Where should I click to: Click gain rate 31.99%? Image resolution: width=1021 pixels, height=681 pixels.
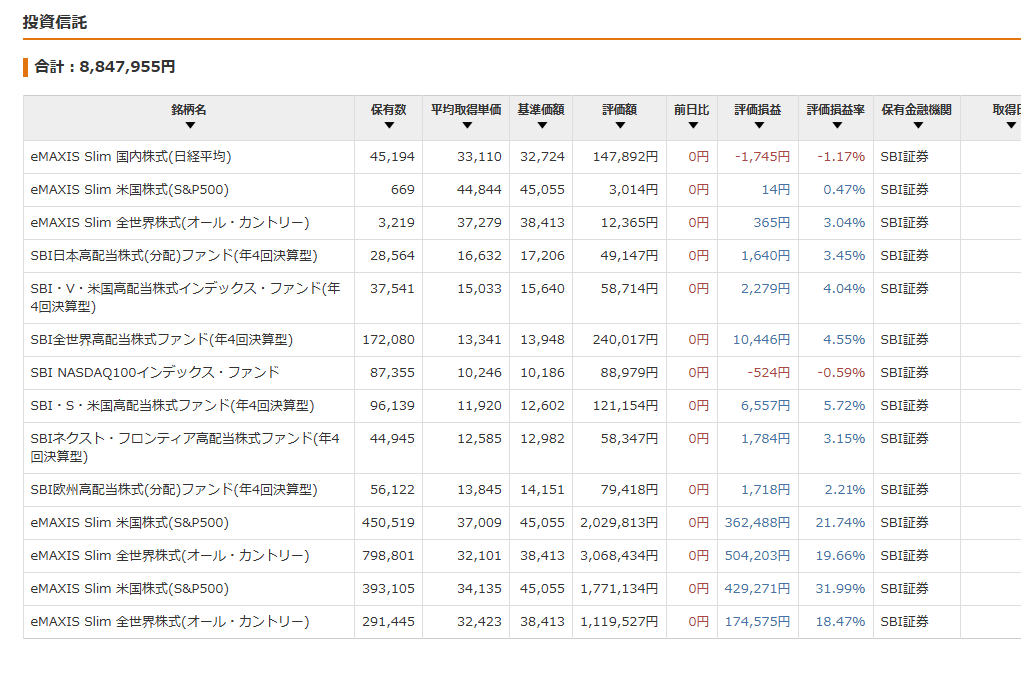tap(840, 589)
